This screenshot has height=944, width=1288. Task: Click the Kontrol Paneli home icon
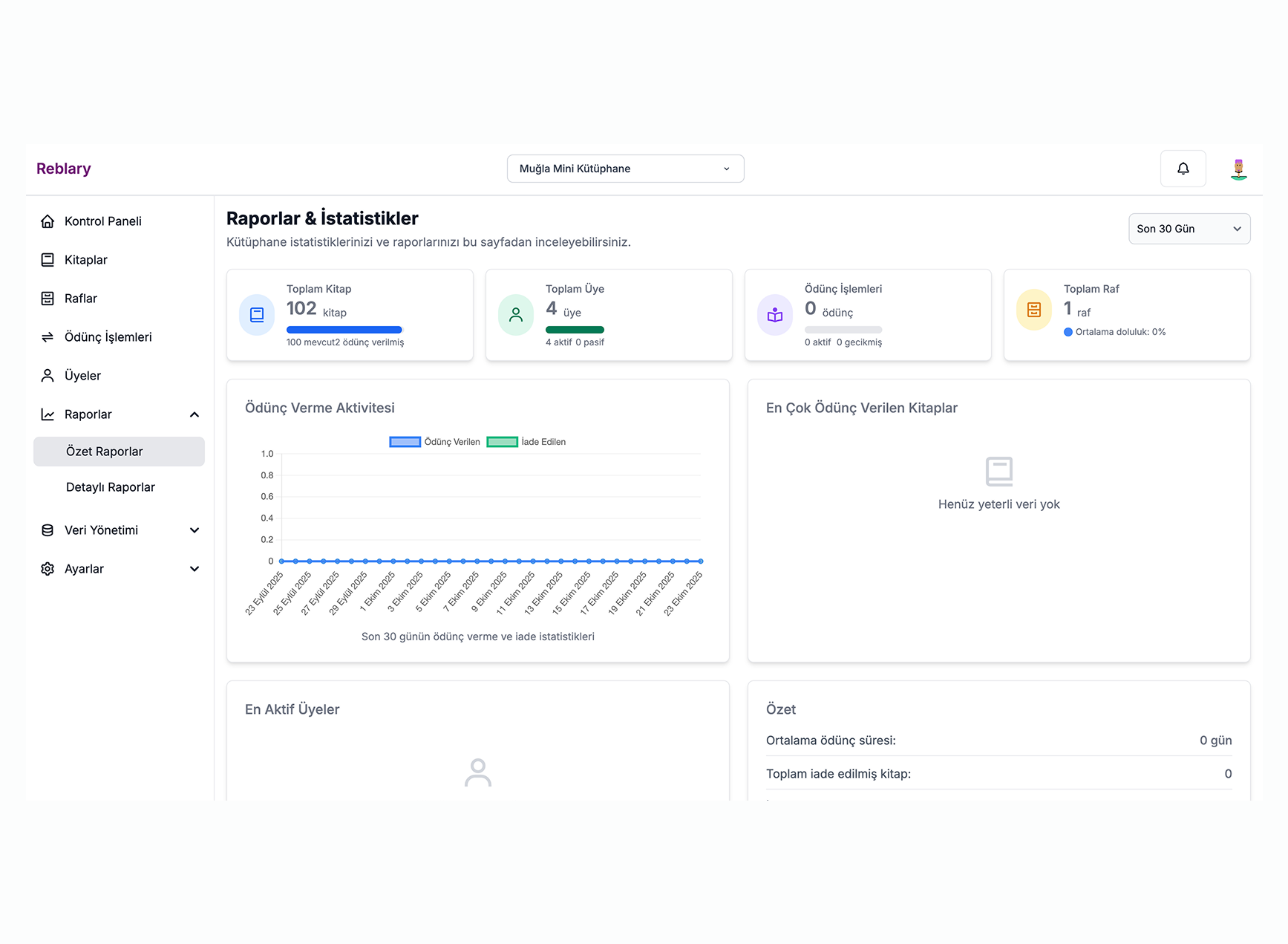coord(48,221)
